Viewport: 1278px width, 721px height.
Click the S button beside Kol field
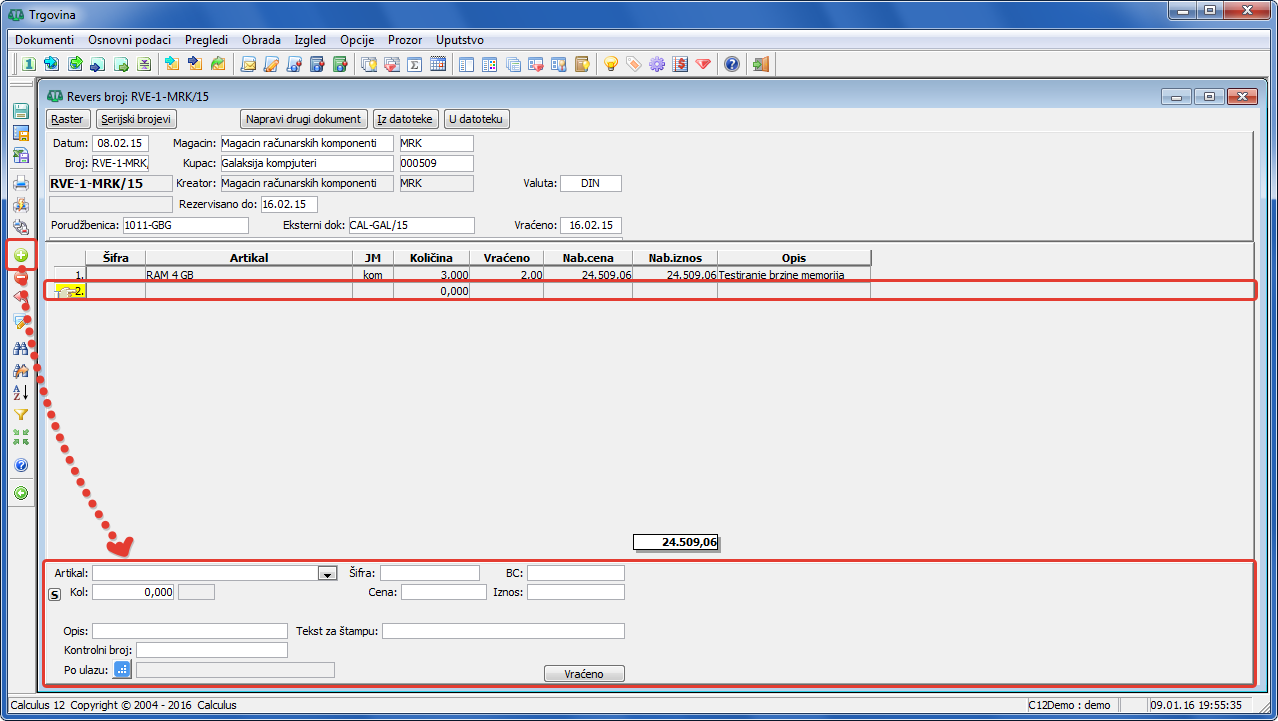tap(55, 593)
